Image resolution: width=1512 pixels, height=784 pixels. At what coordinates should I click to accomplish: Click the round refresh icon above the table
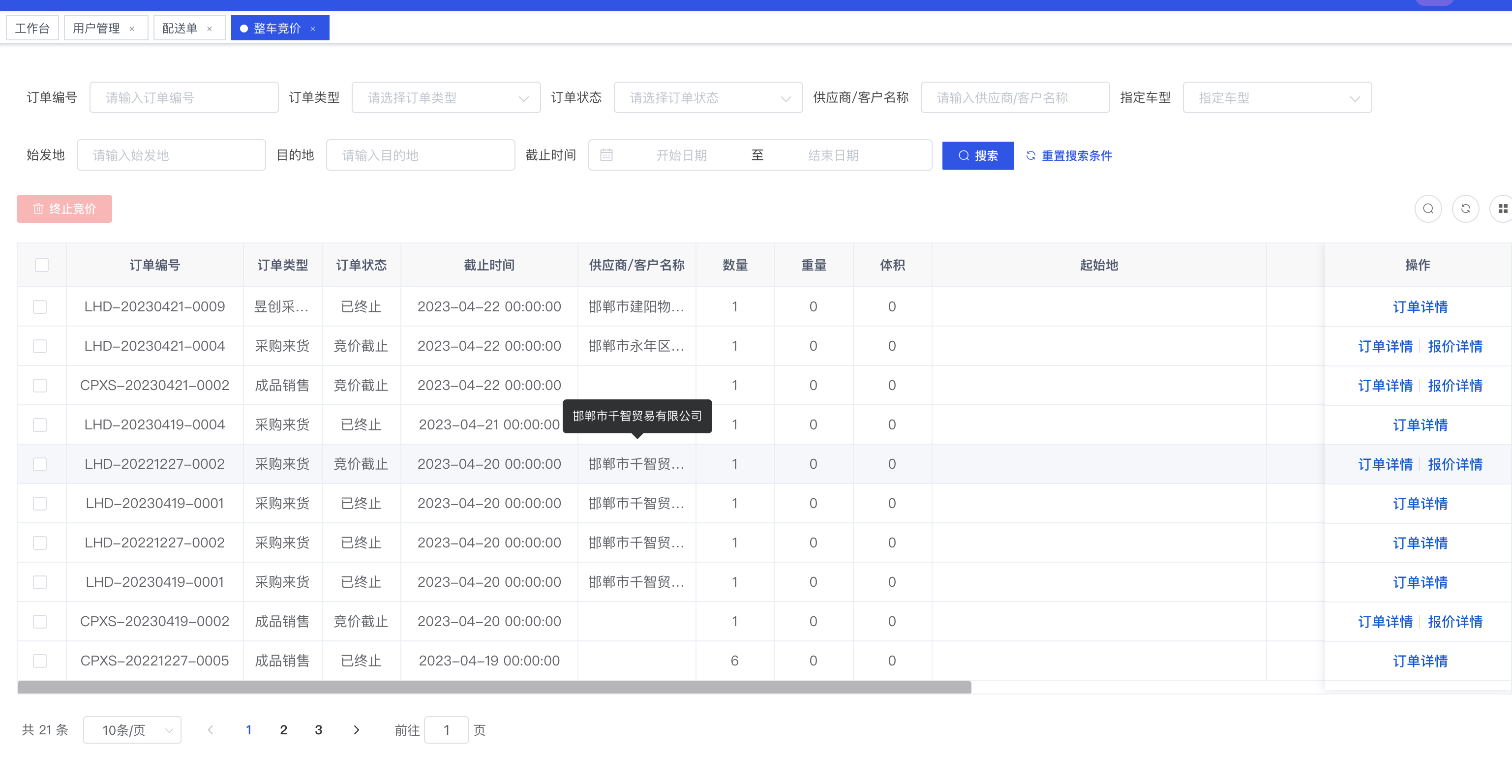[x=1466, y=209]
